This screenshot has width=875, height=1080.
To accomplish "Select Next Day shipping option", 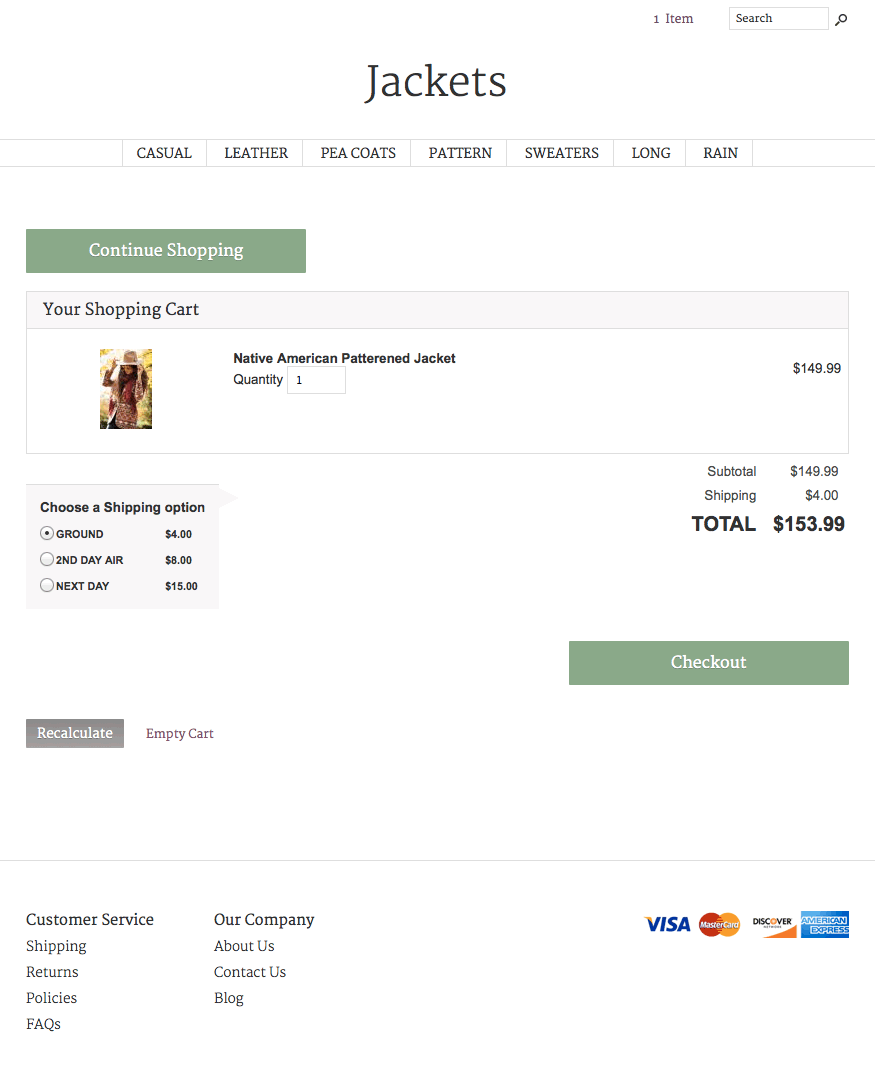I will (47, 586).
